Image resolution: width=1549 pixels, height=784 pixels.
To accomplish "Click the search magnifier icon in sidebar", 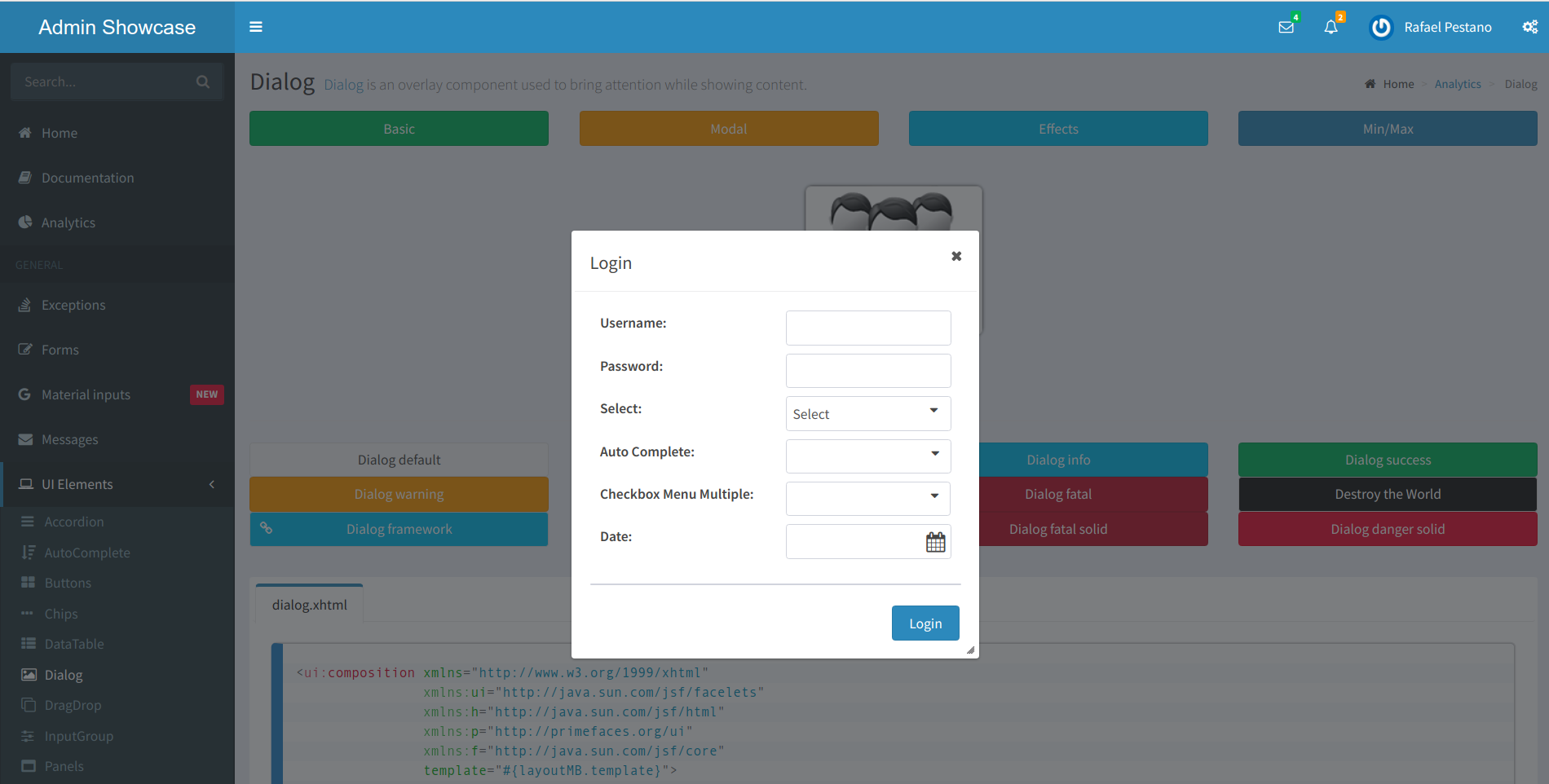I will 202,81.
